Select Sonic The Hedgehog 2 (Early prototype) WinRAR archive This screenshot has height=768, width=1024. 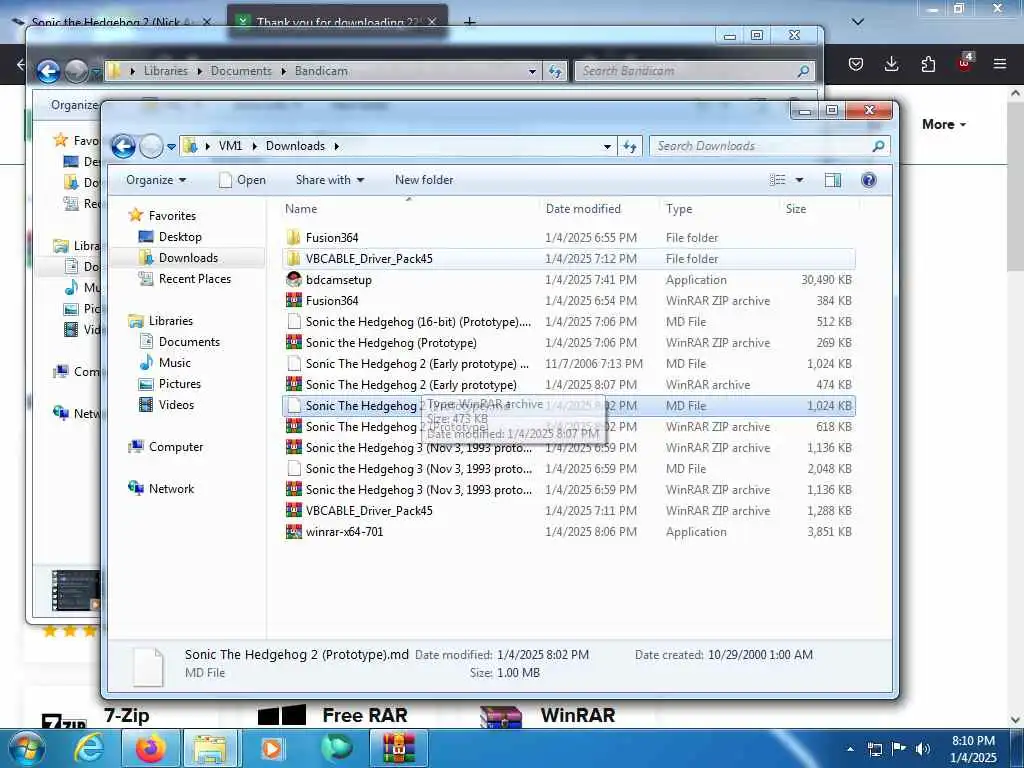[568, 384]
